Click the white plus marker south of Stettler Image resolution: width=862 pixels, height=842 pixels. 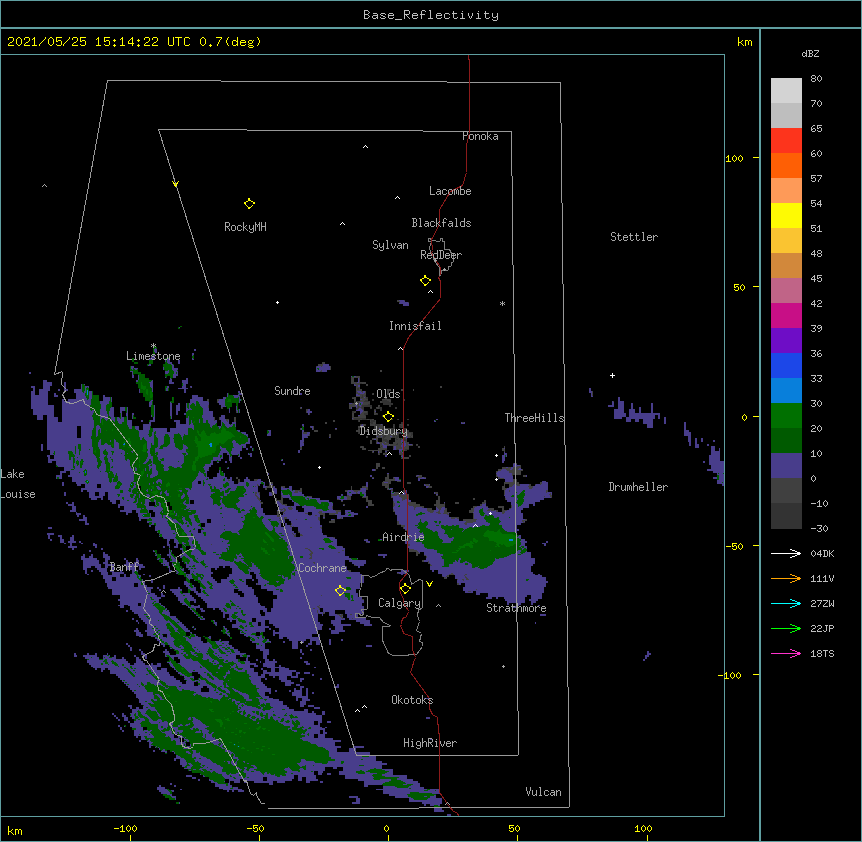click(x=612, y=375)
